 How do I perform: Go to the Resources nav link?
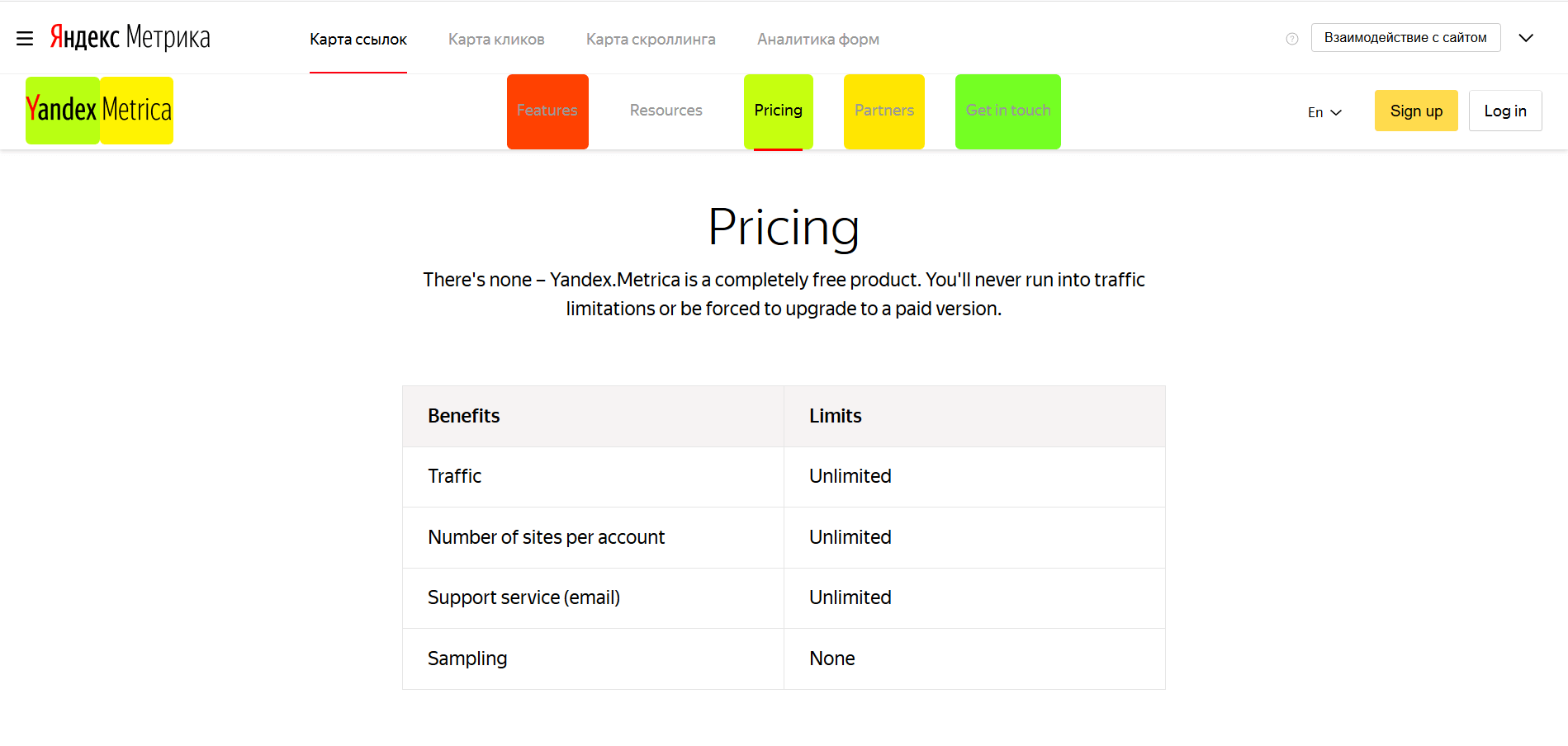pos(666,111)
